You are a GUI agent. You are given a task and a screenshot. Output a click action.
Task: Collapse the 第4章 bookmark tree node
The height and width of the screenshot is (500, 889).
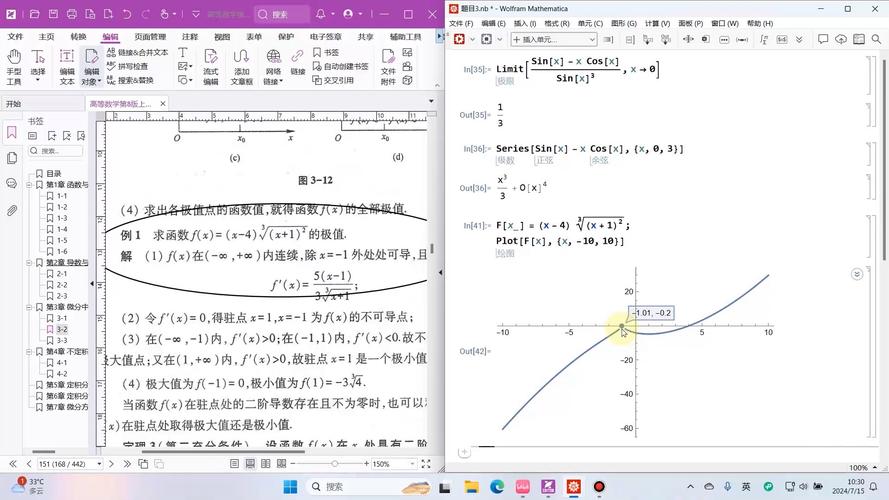pyautogui.click(x=29, y=351)
